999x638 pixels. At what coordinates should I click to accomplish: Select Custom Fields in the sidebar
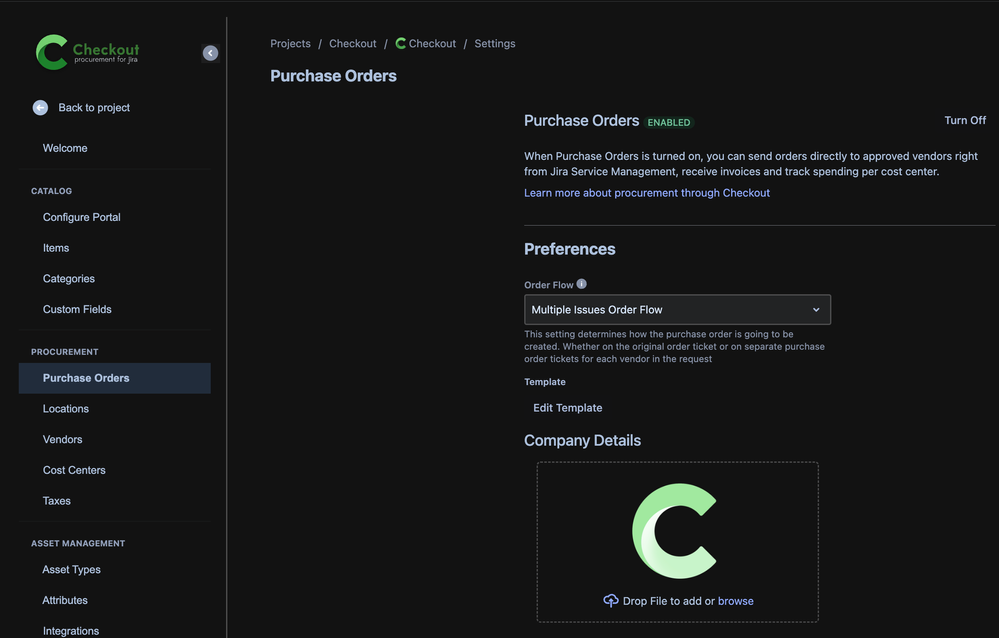(77, 309)
